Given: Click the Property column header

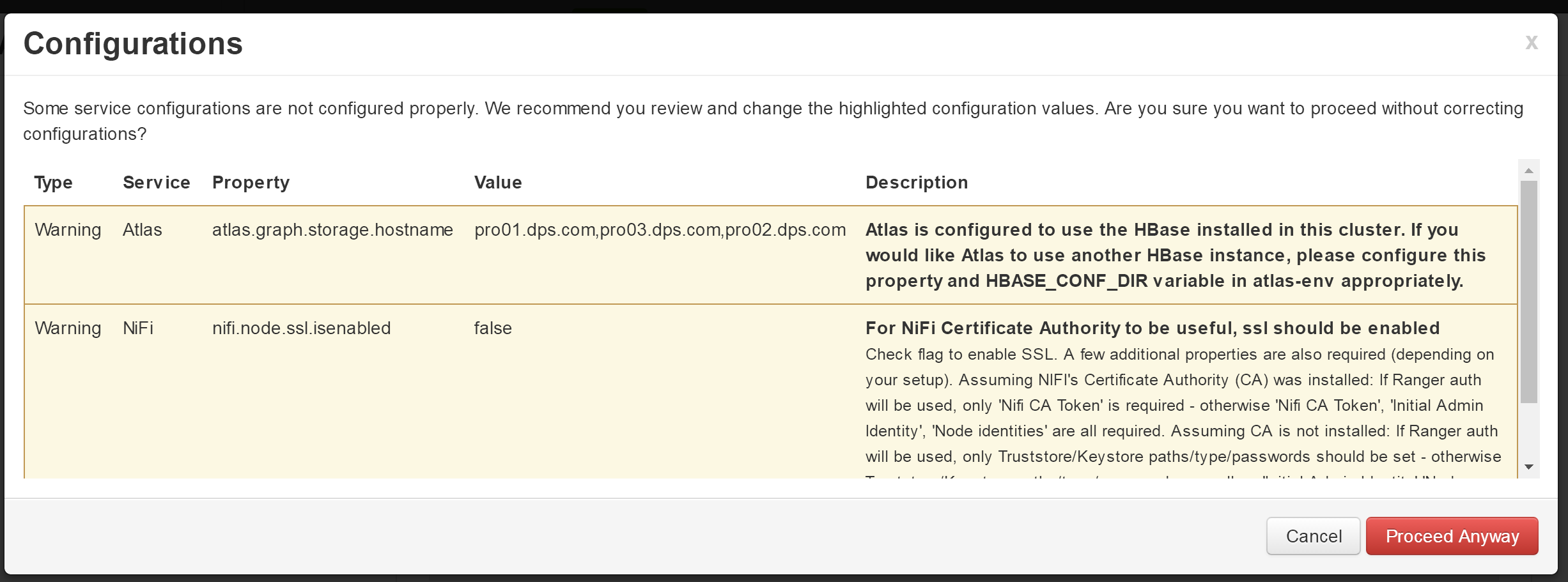Looking at the screenshot, I should 251,183.
